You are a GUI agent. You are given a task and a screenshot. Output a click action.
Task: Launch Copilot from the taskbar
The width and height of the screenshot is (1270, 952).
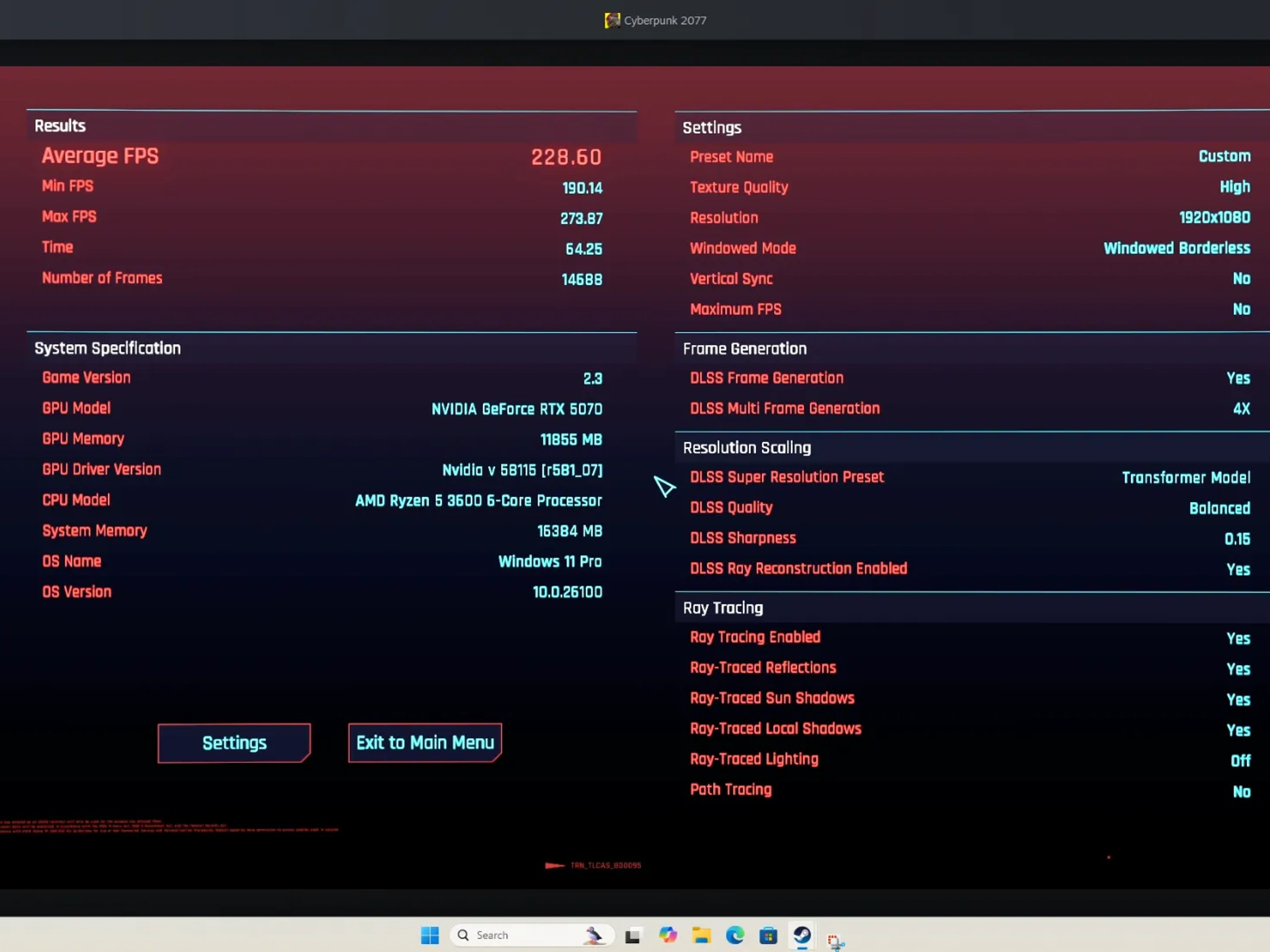pyautogui.click(x=668, y=935)
